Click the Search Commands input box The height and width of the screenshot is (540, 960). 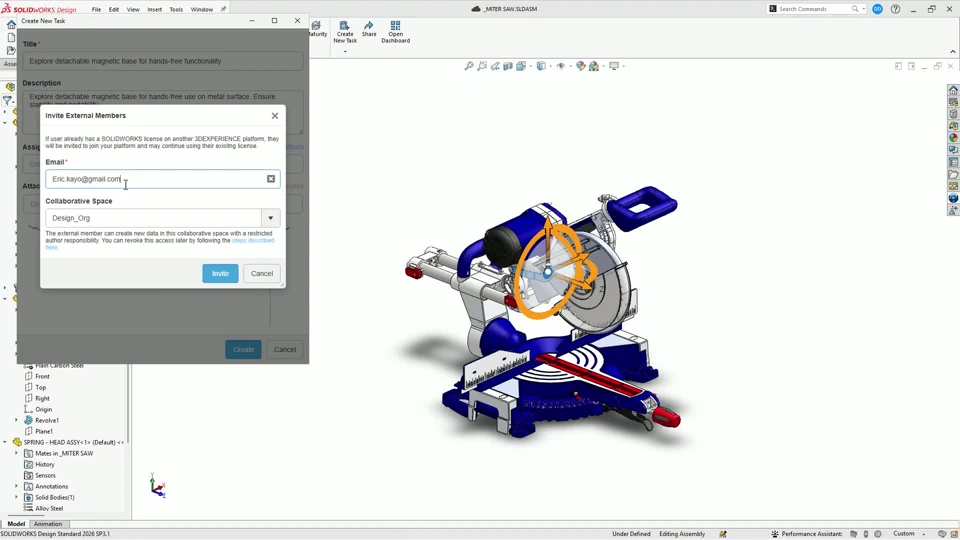[x=817, y=9]
